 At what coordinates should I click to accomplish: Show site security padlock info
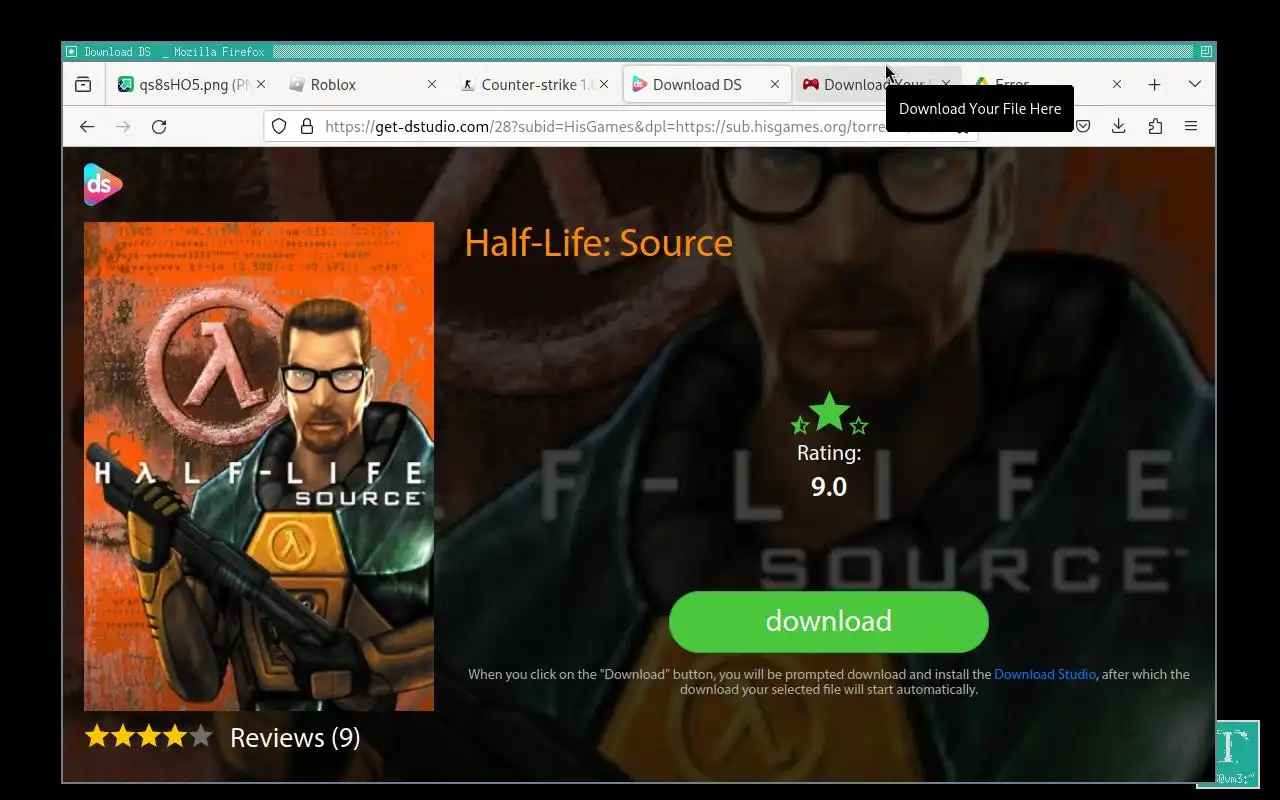307,126
